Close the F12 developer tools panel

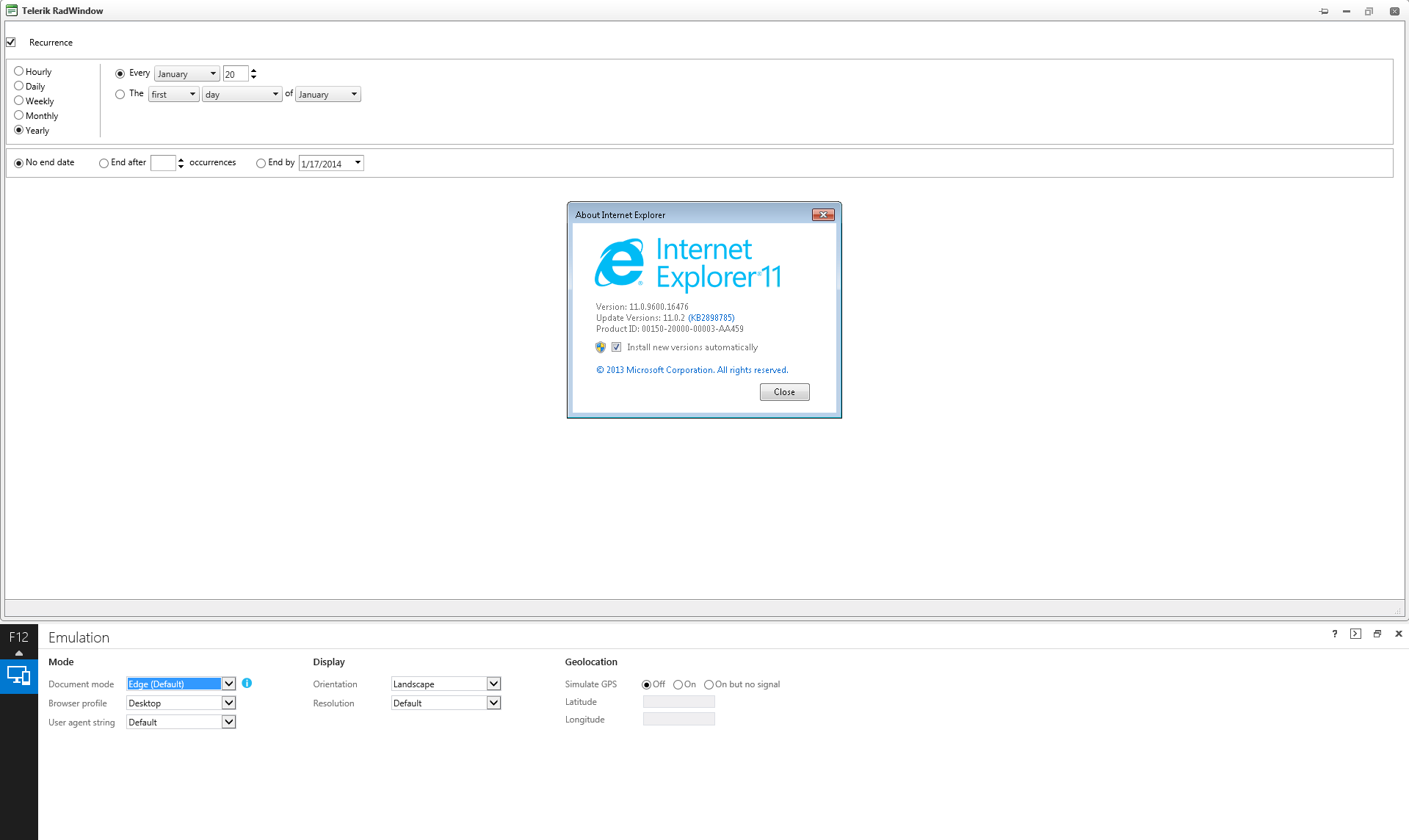click(1399, 634)
